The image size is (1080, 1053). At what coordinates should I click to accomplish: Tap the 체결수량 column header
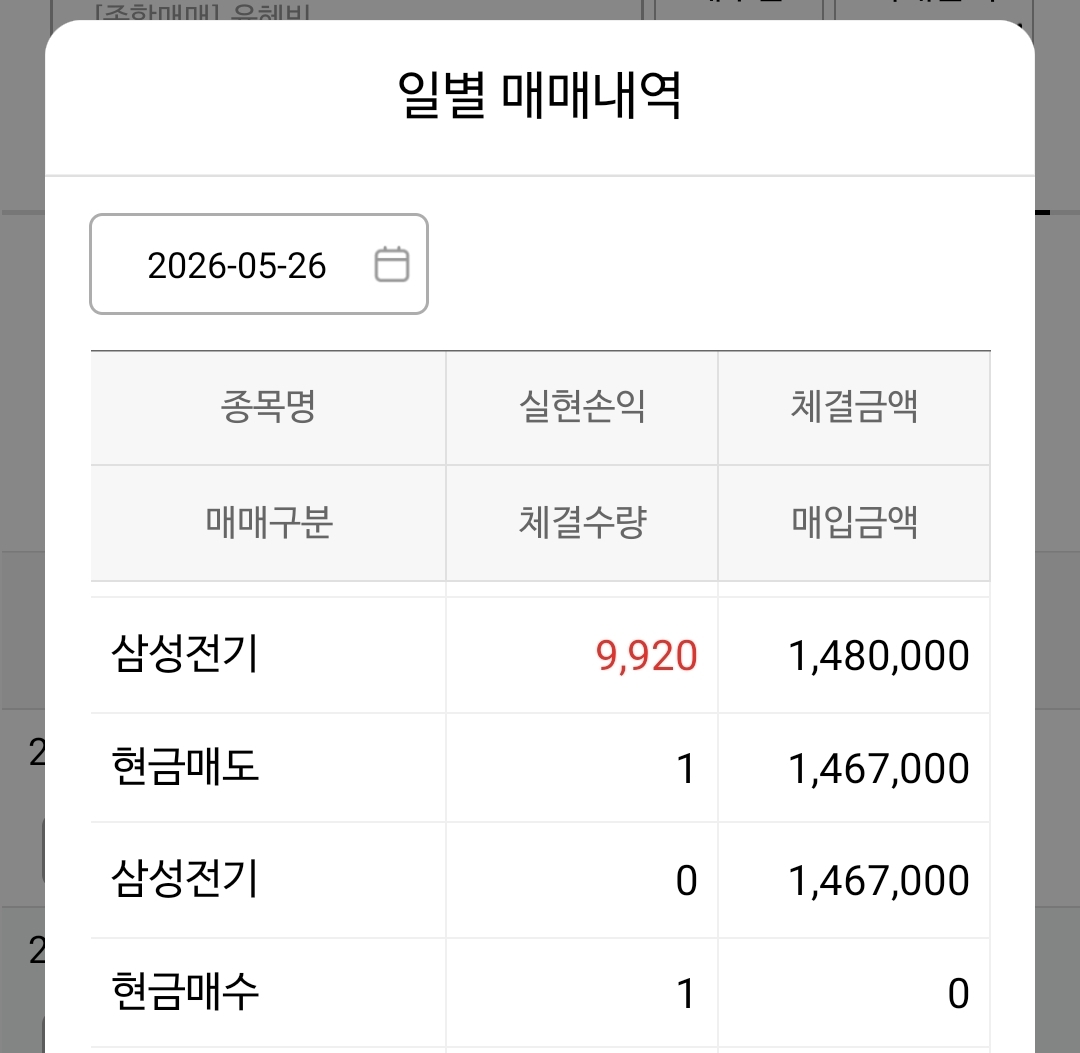click(582, 523)
